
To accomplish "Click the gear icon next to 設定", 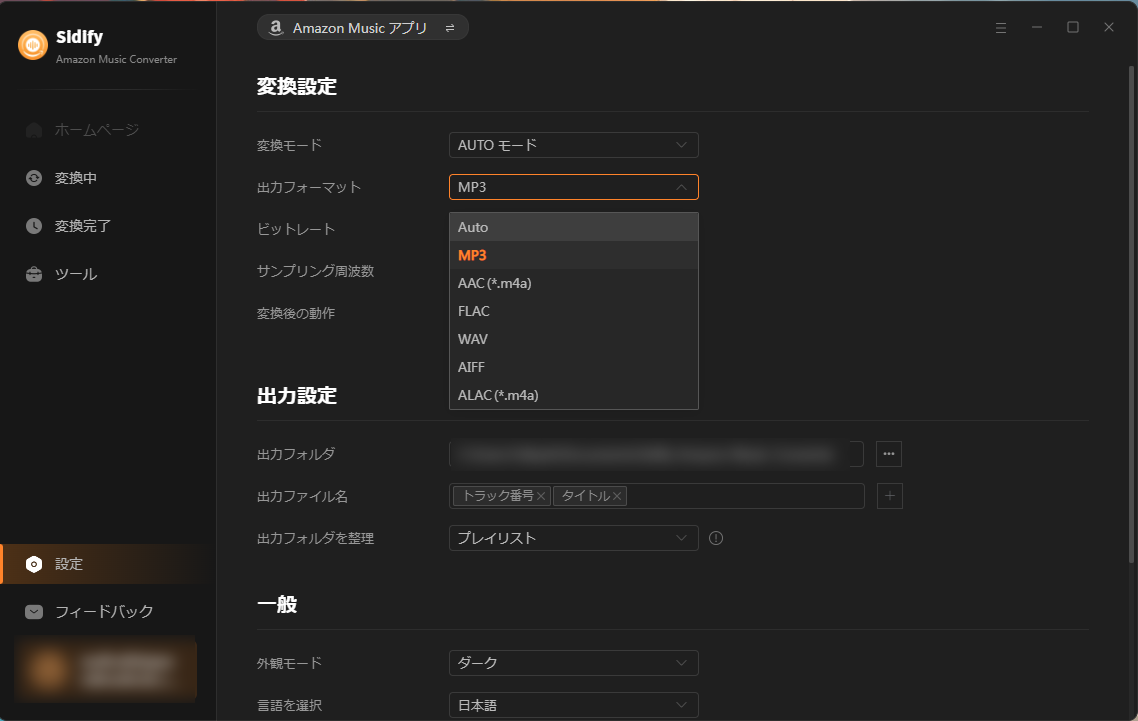I will point(34,564).
